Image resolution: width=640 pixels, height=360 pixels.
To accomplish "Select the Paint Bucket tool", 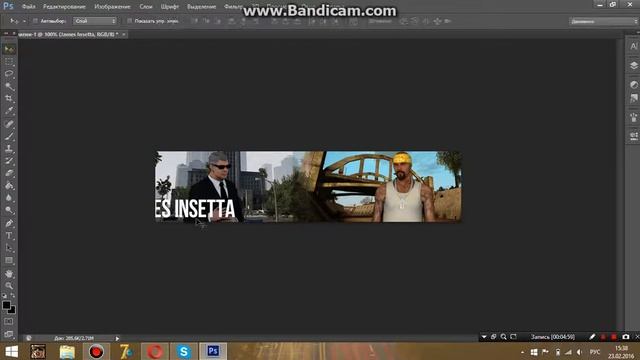I will coord(9,186).
